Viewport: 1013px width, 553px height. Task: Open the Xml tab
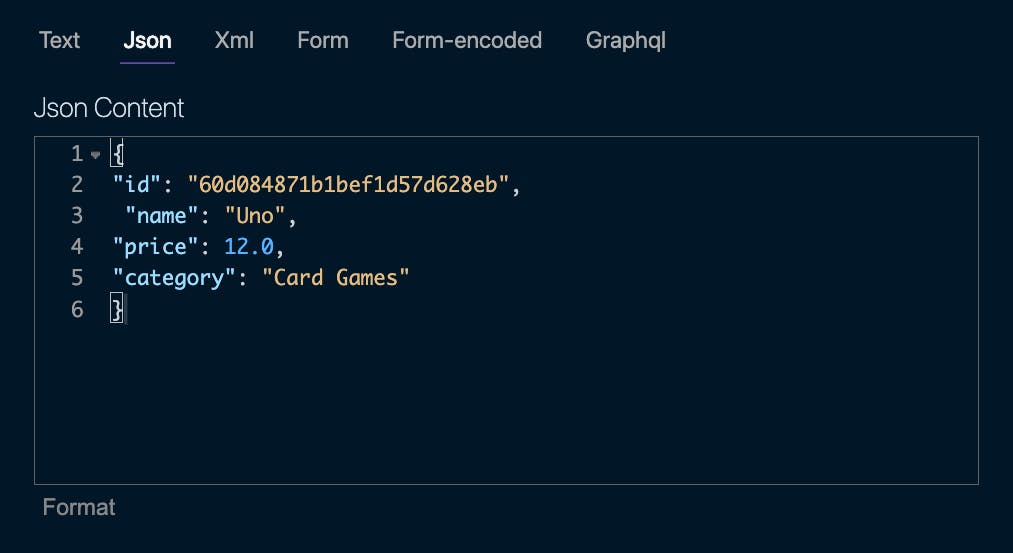[x=234, y=40]
